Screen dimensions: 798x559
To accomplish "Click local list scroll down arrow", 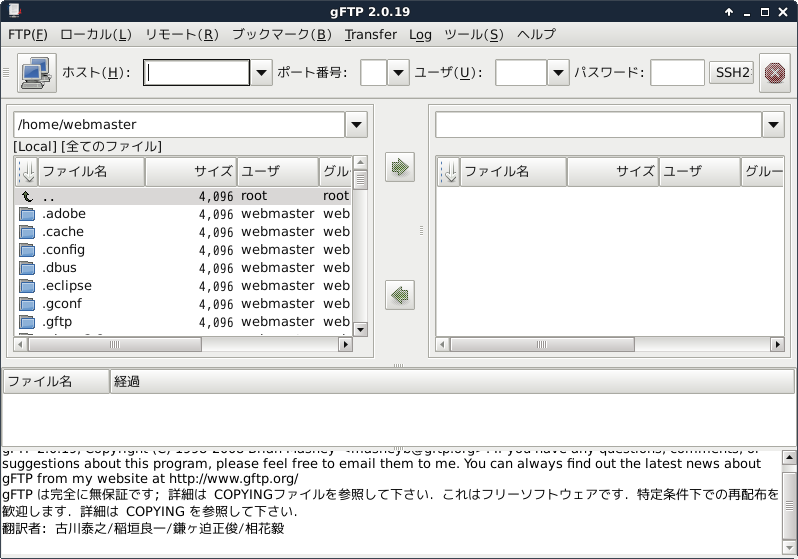I will 360,329.
